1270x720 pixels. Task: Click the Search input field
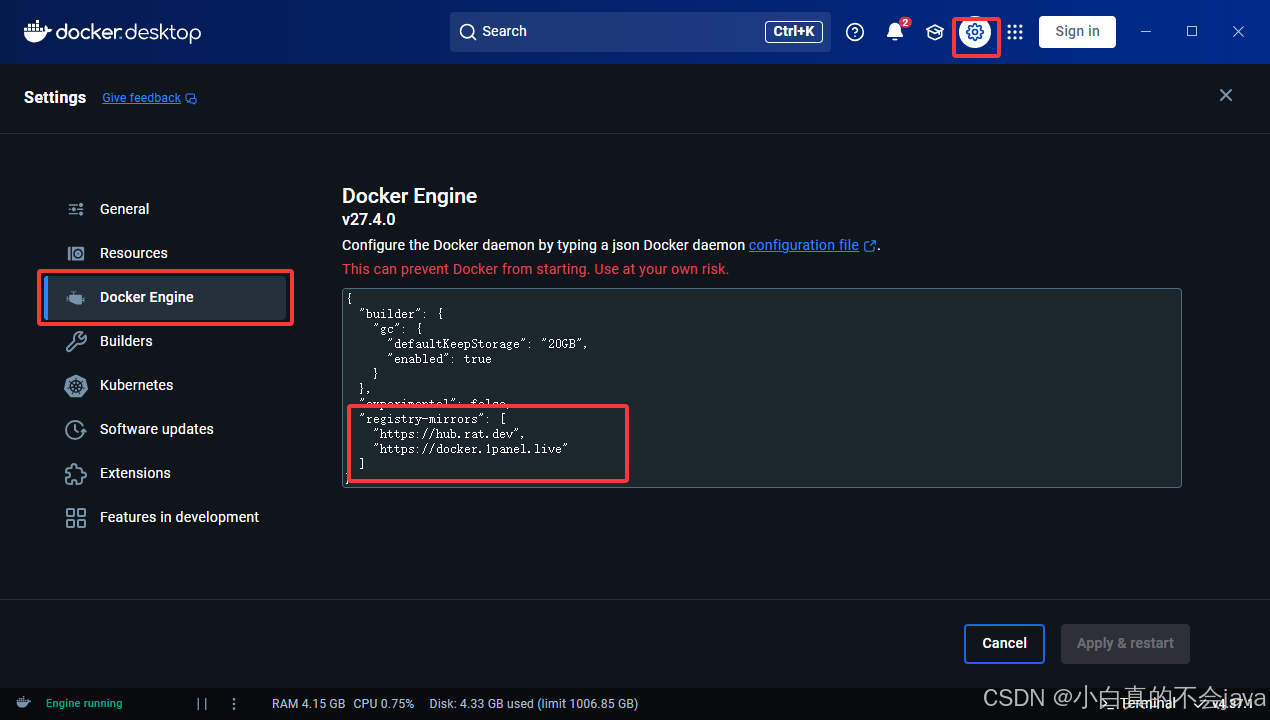coord(640,32)
